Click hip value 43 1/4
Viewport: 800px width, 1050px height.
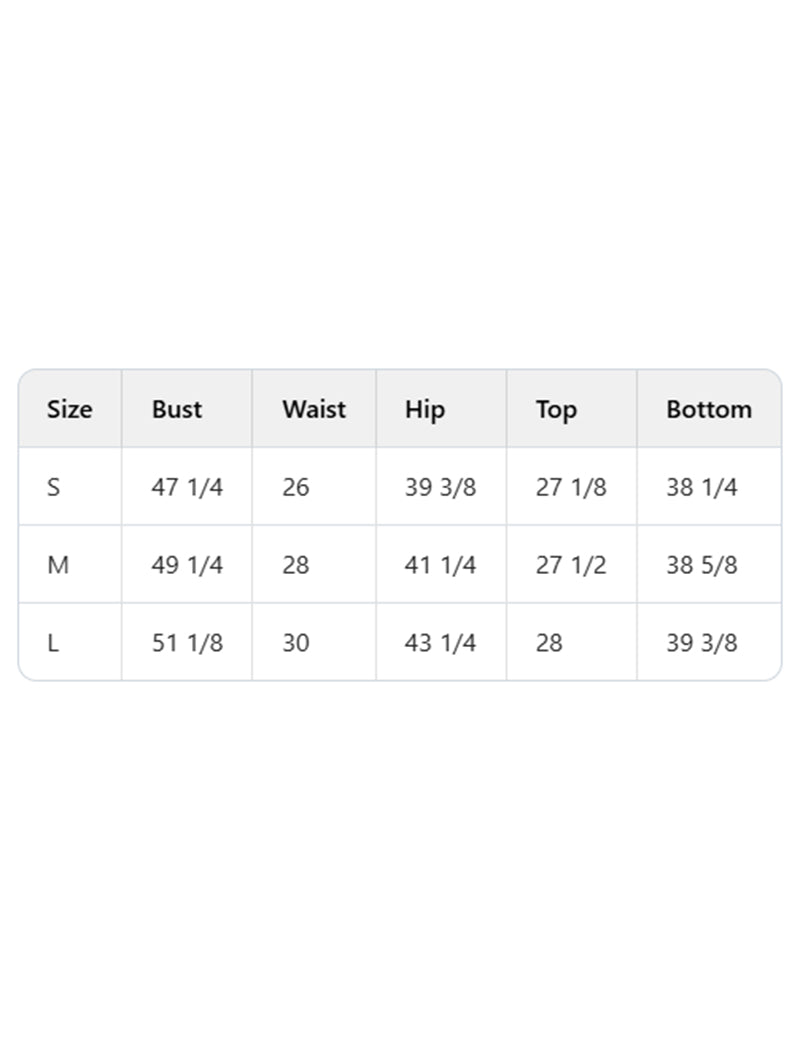click(441, 643)
